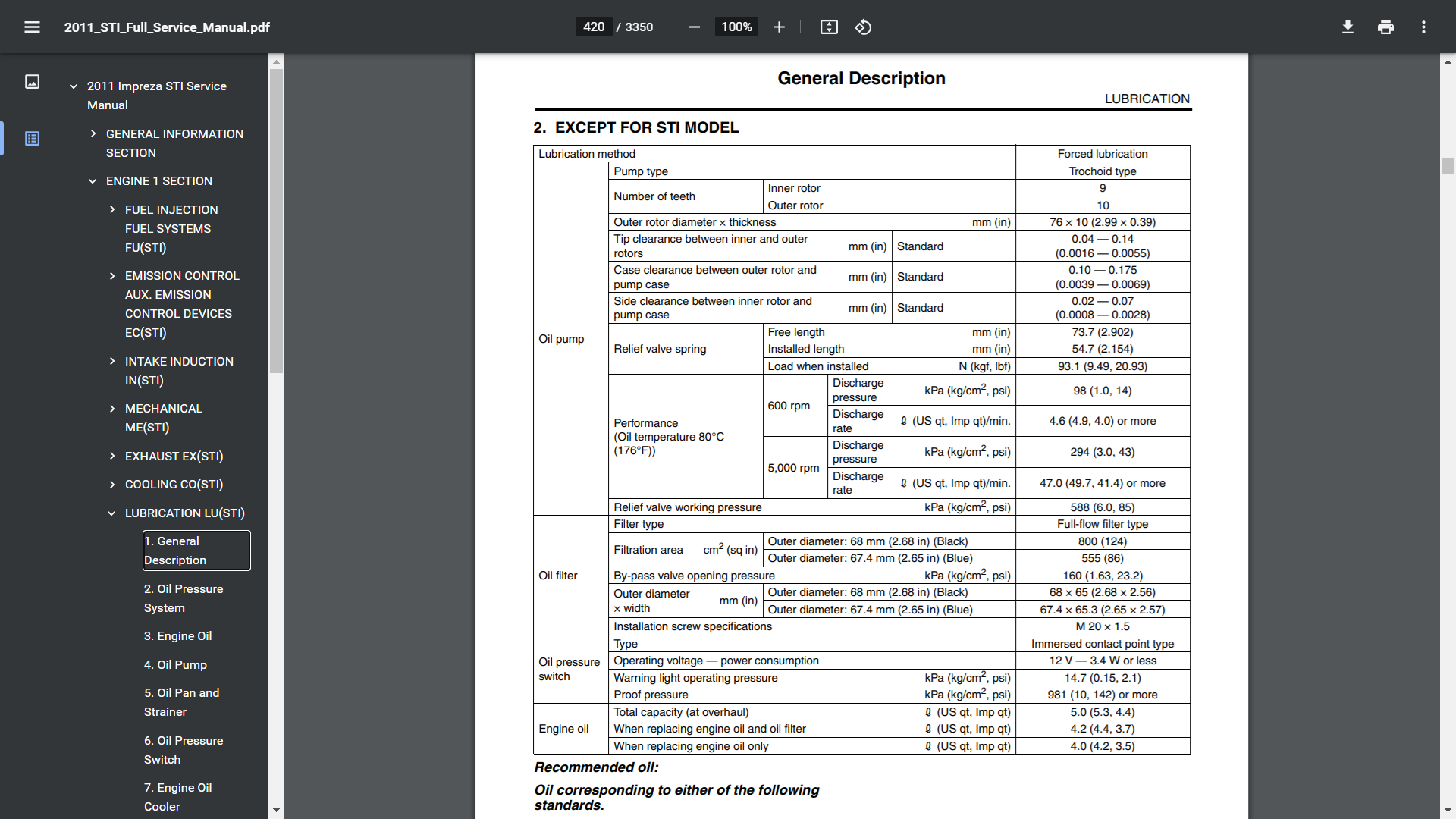1456x819 pixels.
Task: Click the fit to page icon
Action: (x=829, y=27)
